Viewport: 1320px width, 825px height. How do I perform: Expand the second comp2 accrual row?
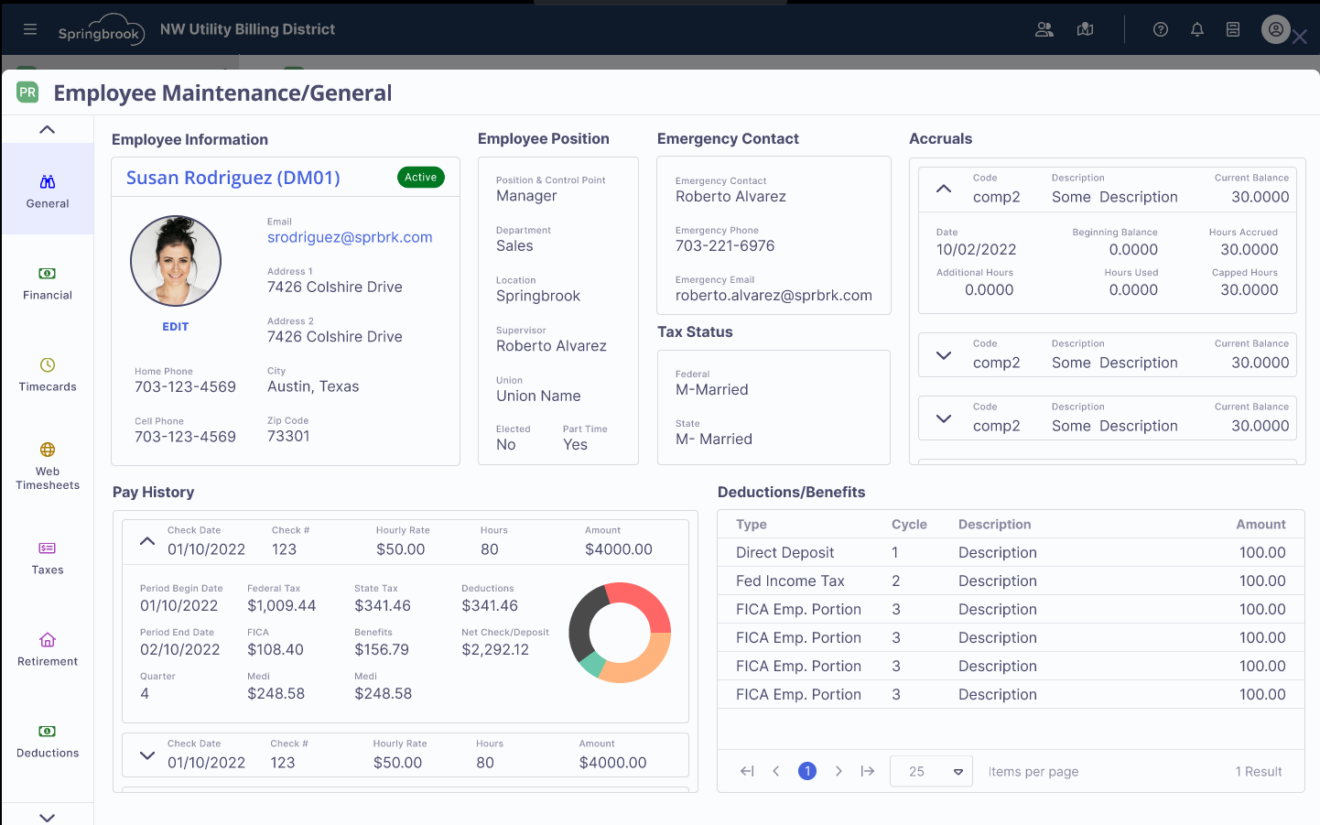(943, 355)
